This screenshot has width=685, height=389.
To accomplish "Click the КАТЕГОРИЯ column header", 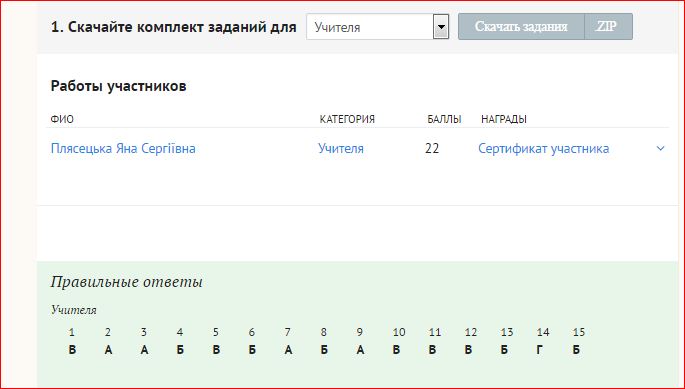I will (x=347, y=119).
